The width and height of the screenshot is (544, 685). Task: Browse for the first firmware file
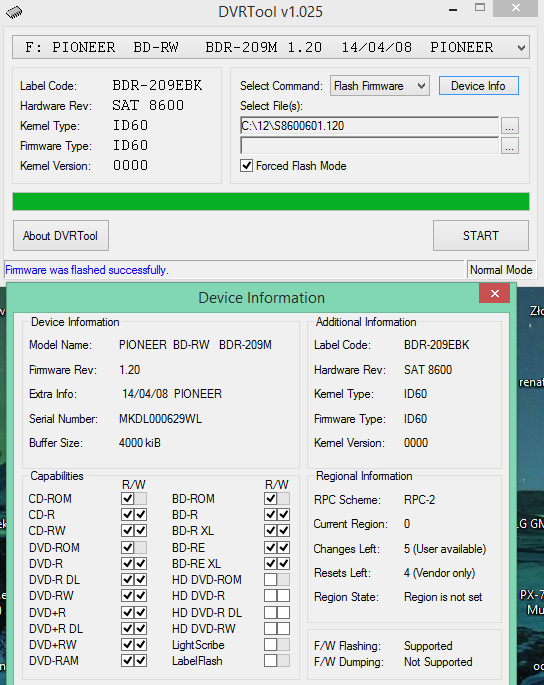pyautogui.click(x=509, y=126)
